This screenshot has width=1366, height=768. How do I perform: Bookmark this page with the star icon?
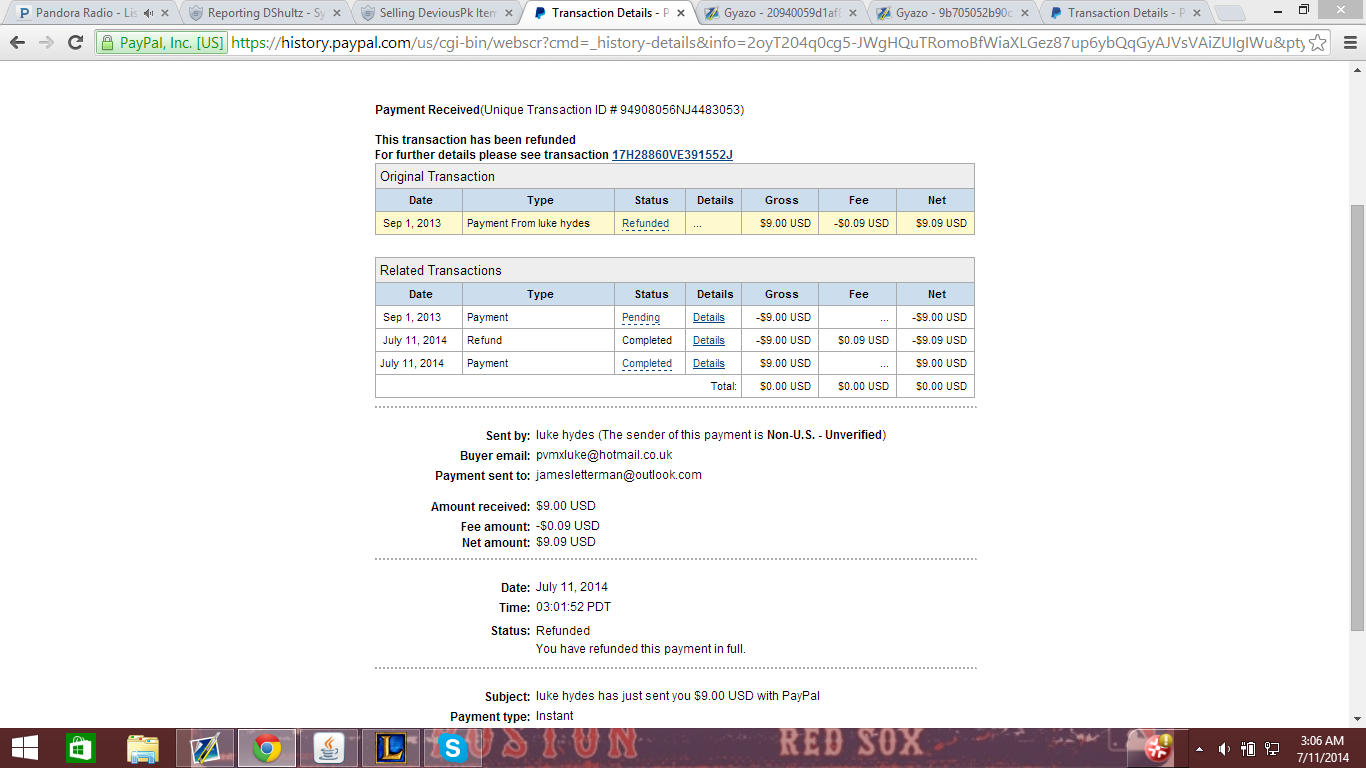click(x=1319, y=43)
